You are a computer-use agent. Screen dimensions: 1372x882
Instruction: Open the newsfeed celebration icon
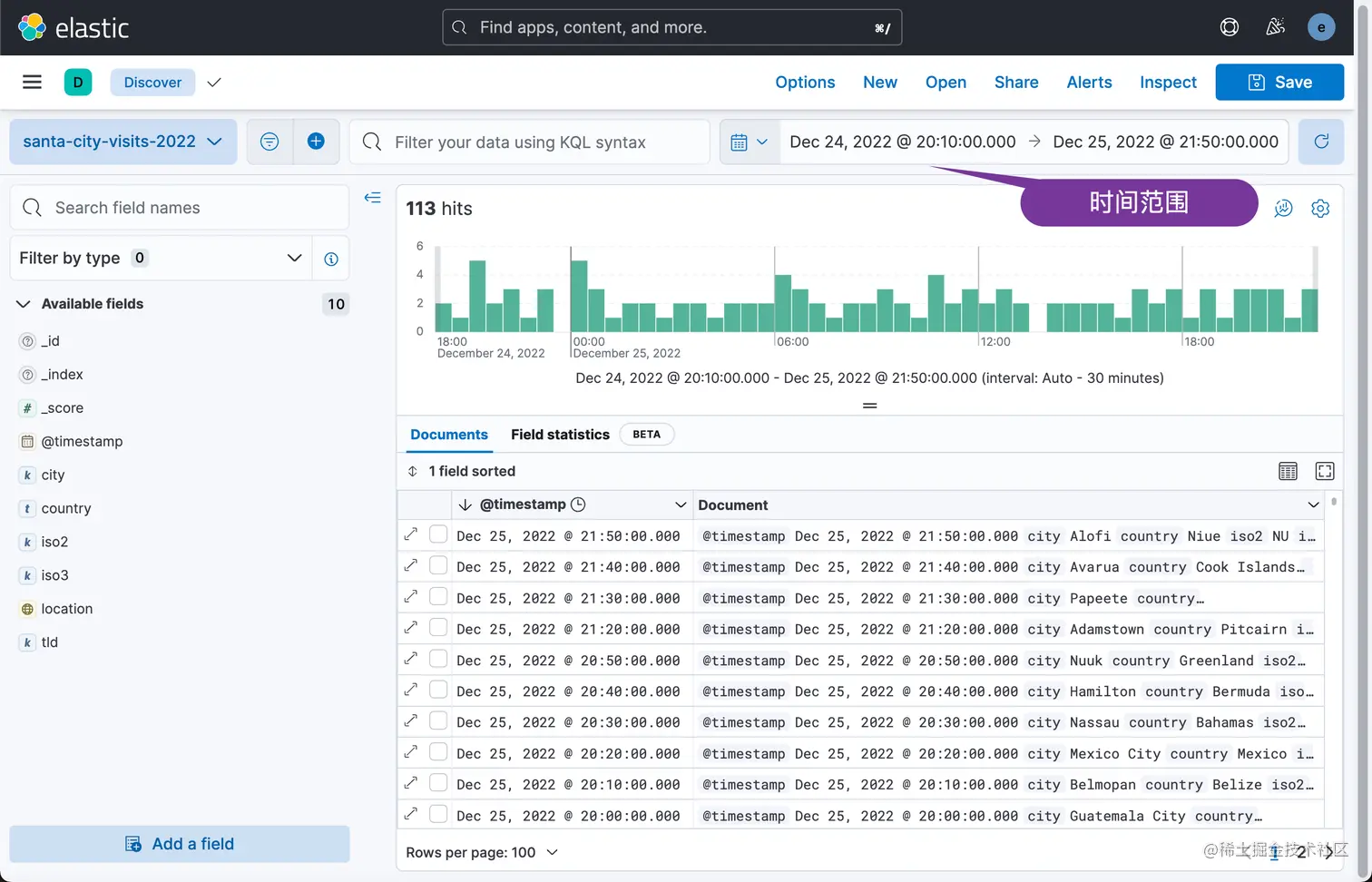(x=1275, y=27)
